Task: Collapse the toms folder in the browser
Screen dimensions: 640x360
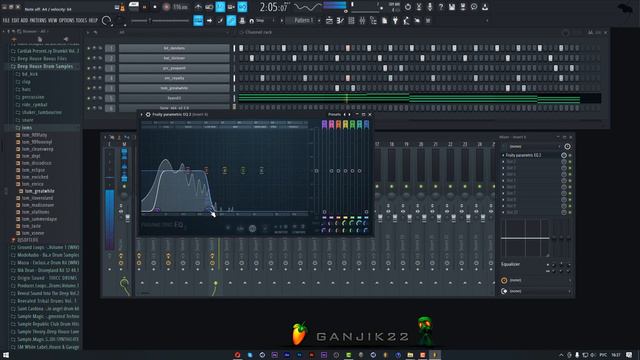Action: (27, 128)
